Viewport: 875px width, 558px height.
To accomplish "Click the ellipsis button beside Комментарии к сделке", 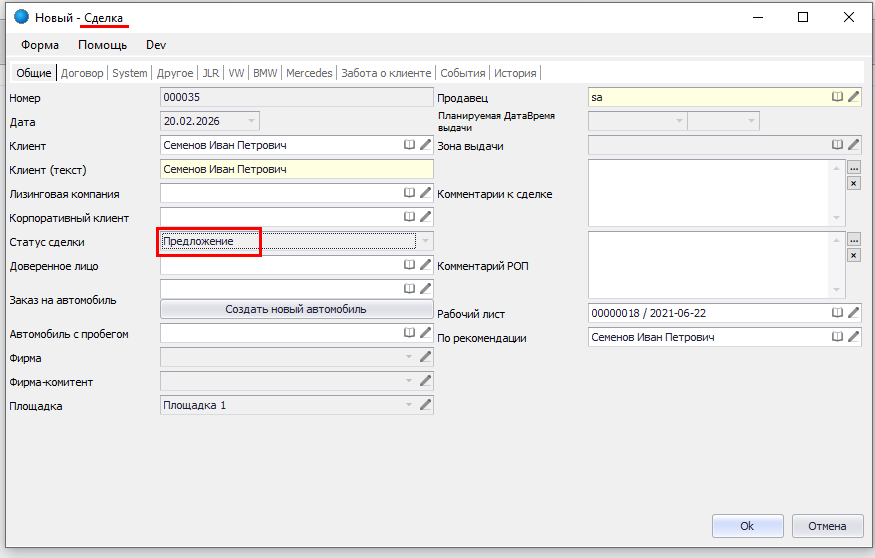I will [x=853, y=168].
